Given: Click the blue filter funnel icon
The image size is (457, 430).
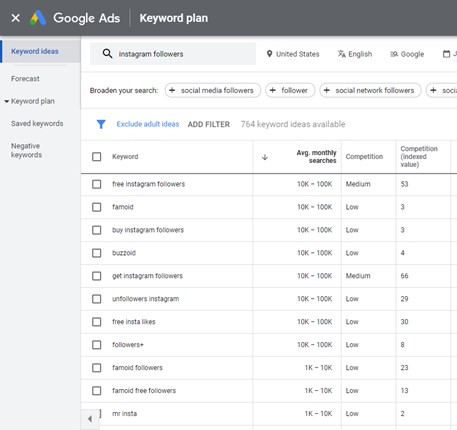Looking at the screenshot, I should point(101,124).
